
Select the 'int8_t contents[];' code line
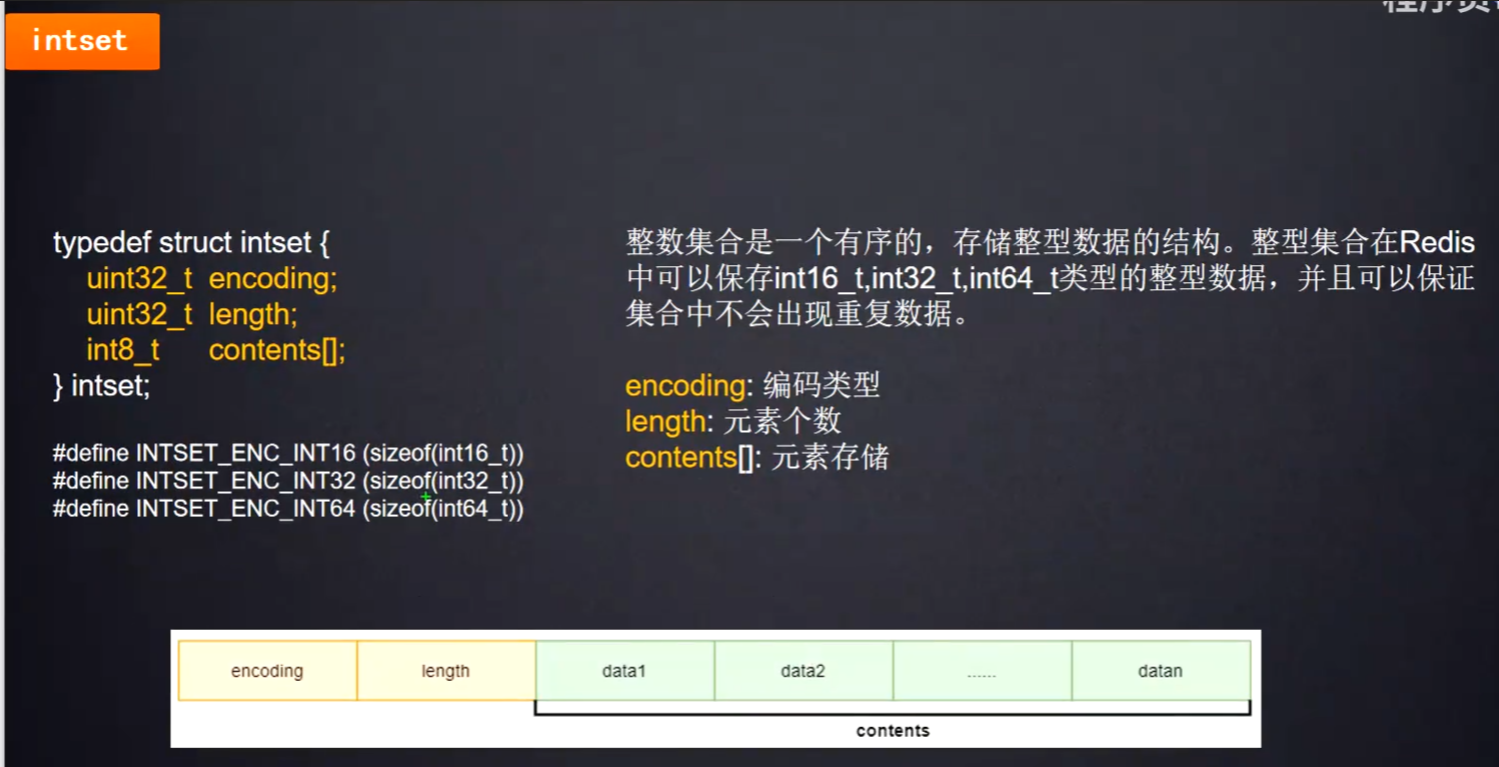(x=216, y=351)
